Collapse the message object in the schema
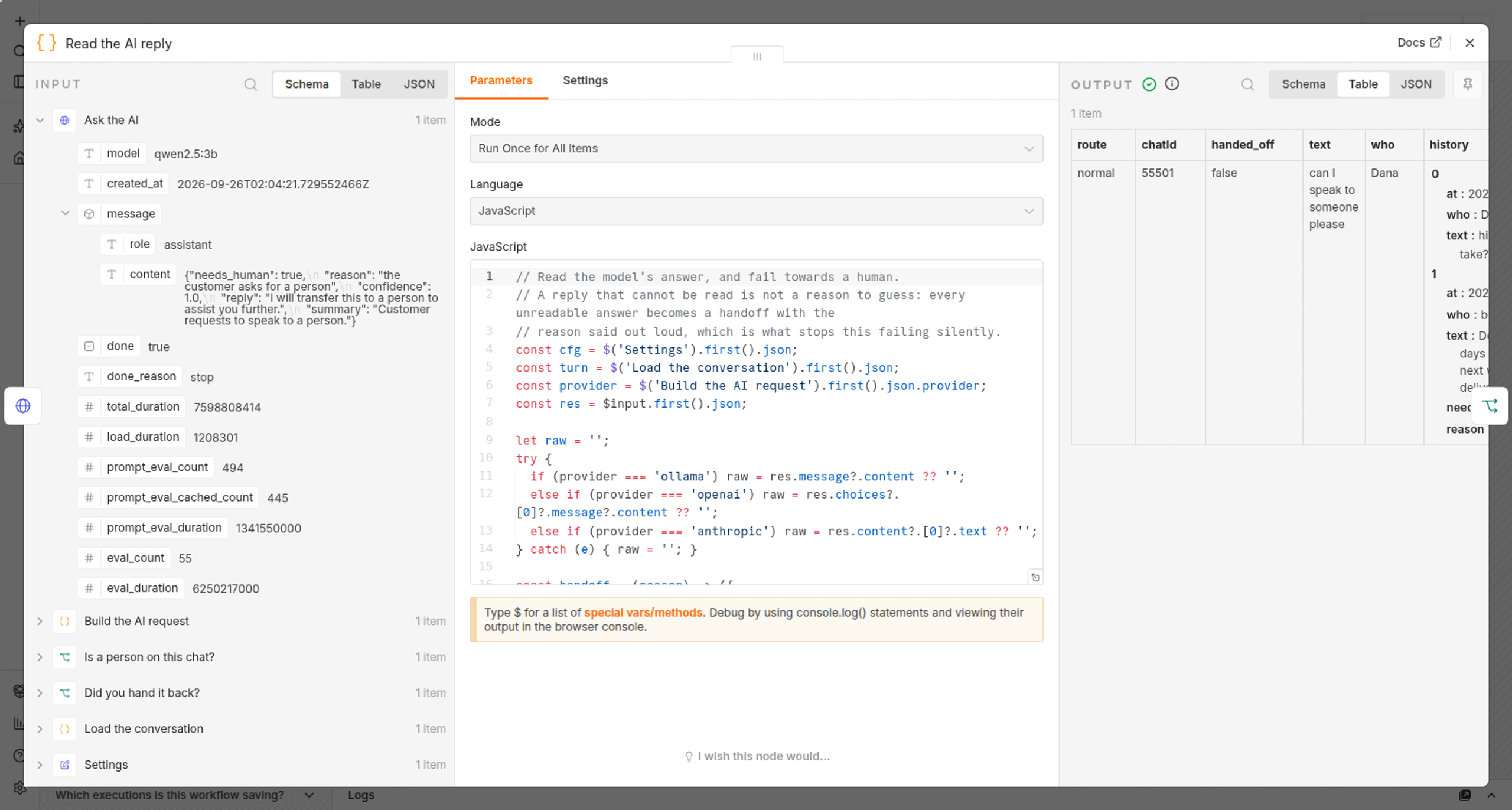Screen dimensions: 1512x810 tap(66, 213)
